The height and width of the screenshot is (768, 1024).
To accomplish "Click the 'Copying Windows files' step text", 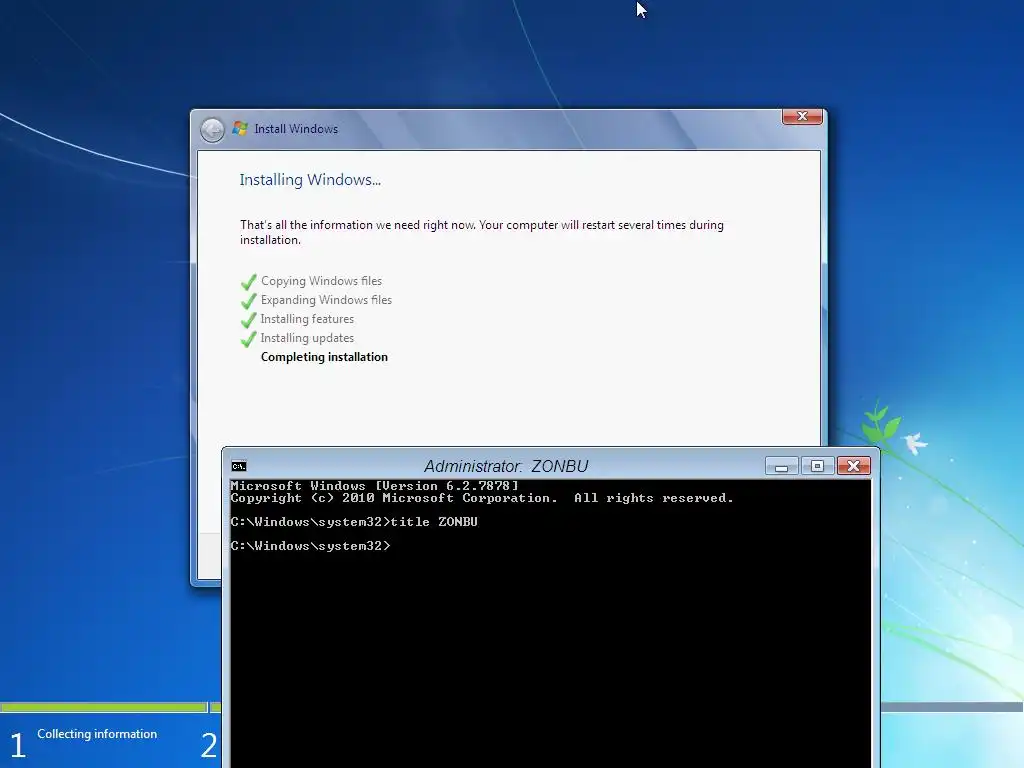I will point(321,281).
